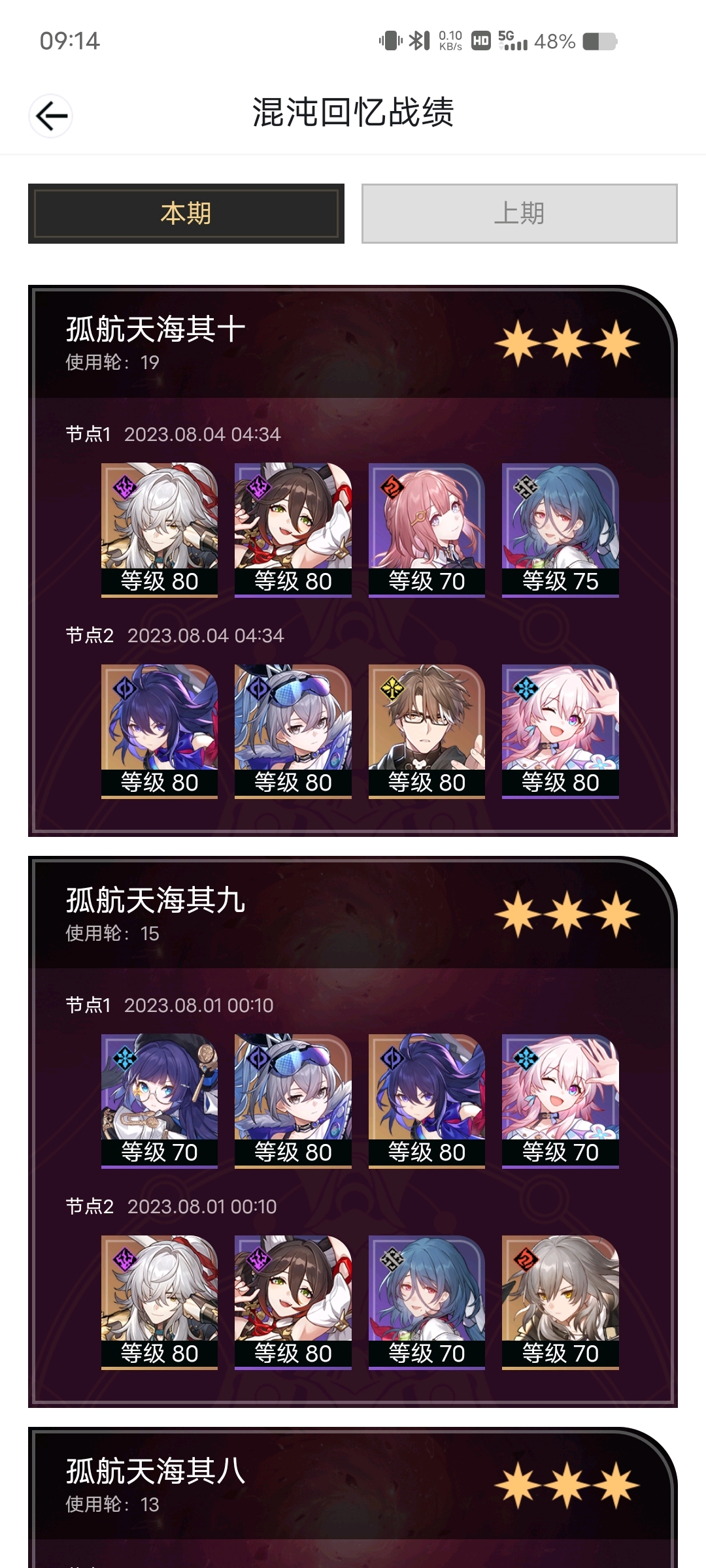The image size is (706, 1568).
Task: Tap the pink winking girl level 80 in 其十 node 2
Action: [560, 731]
